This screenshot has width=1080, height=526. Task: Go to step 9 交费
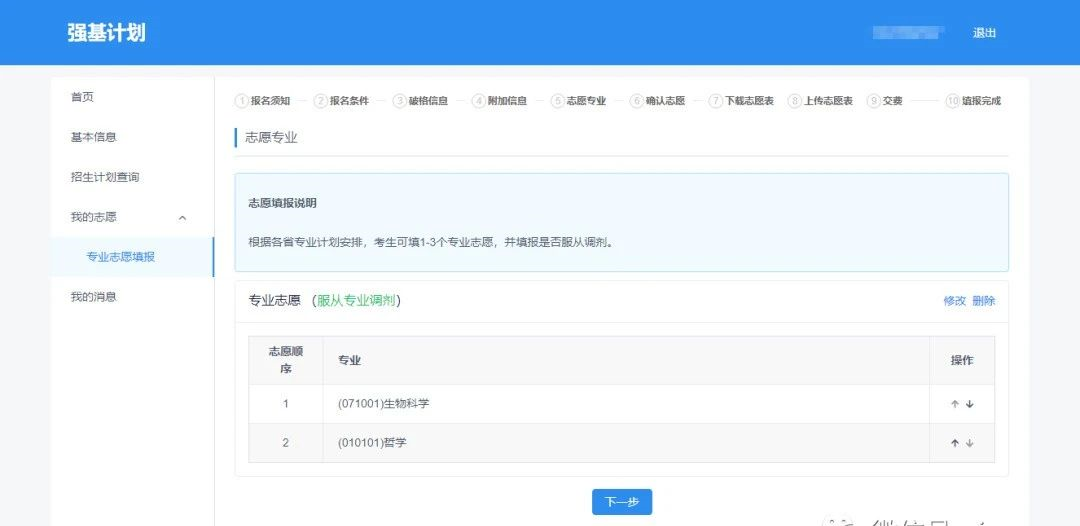[885, 101]
